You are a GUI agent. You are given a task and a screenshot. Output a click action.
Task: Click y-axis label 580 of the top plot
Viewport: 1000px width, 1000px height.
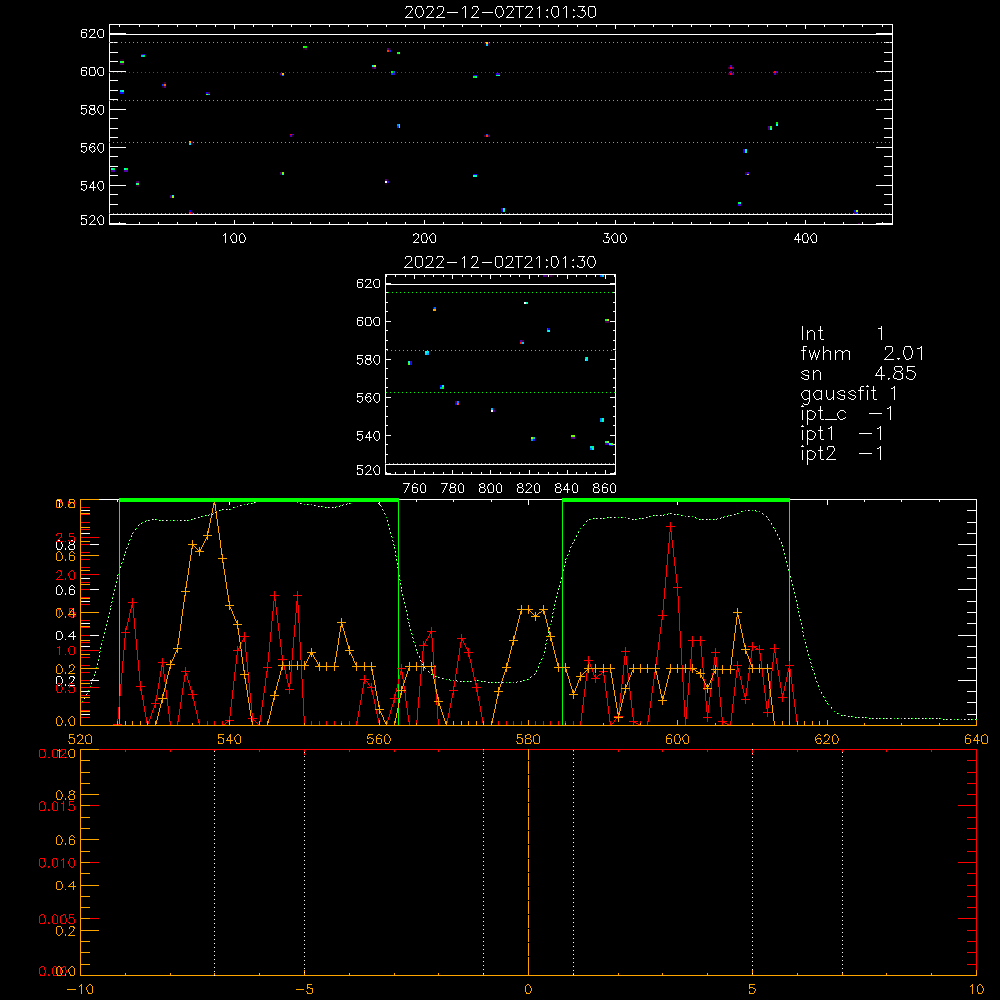click(92, 110)
